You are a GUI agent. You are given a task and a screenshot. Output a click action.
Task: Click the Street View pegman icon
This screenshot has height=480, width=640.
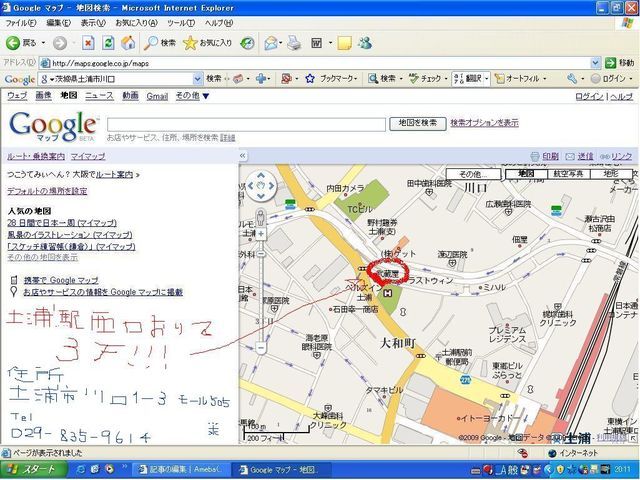pos(261,213)
